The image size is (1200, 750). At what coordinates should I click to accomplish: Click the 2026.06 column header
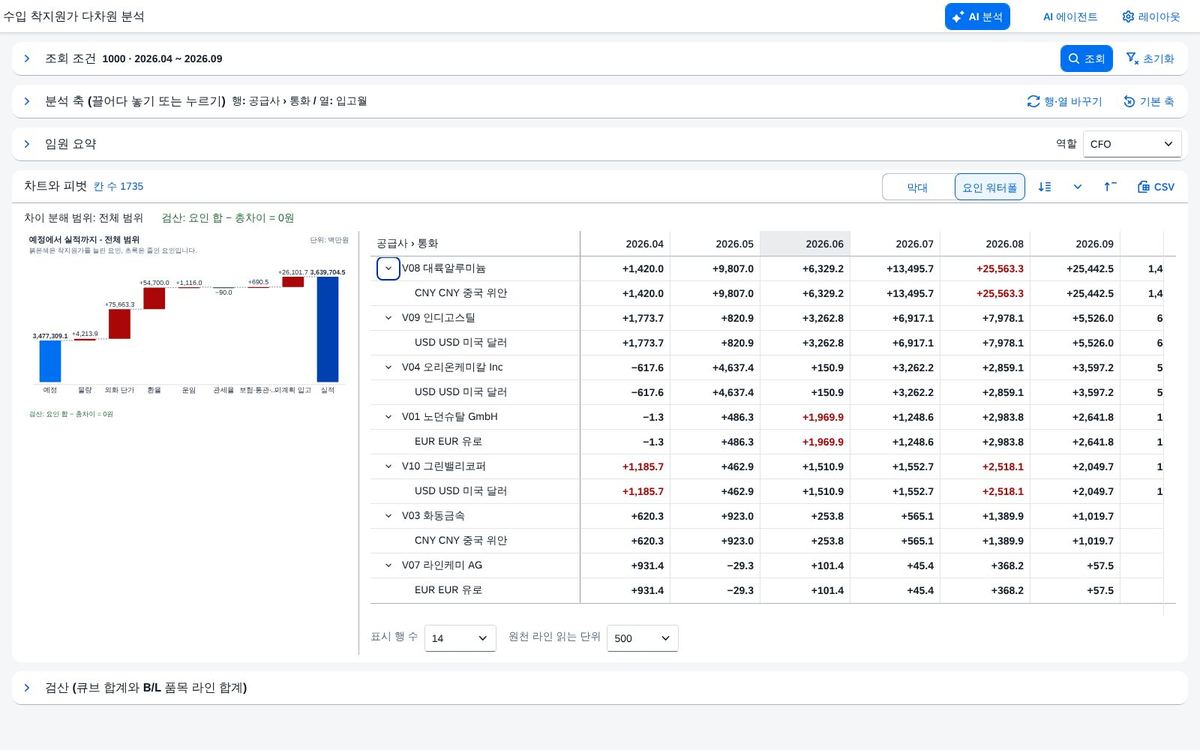pyautogui.click(x=805, y=243)
